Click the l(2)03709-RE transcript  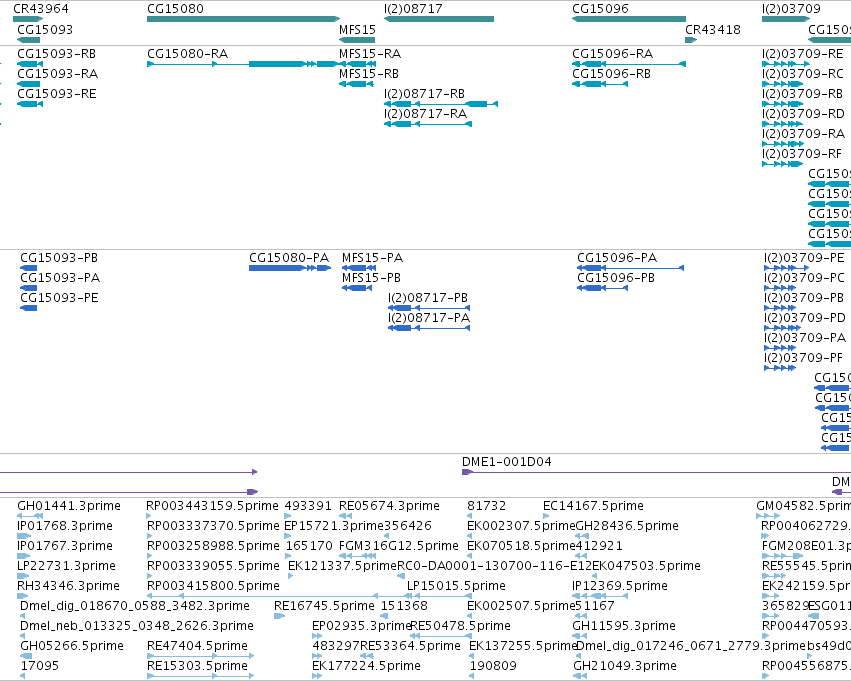point(786,64)
